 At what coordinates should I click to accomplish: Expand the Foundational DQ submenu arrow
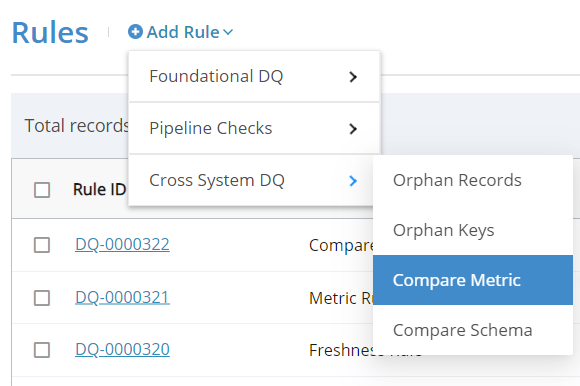tap(353, 77)
